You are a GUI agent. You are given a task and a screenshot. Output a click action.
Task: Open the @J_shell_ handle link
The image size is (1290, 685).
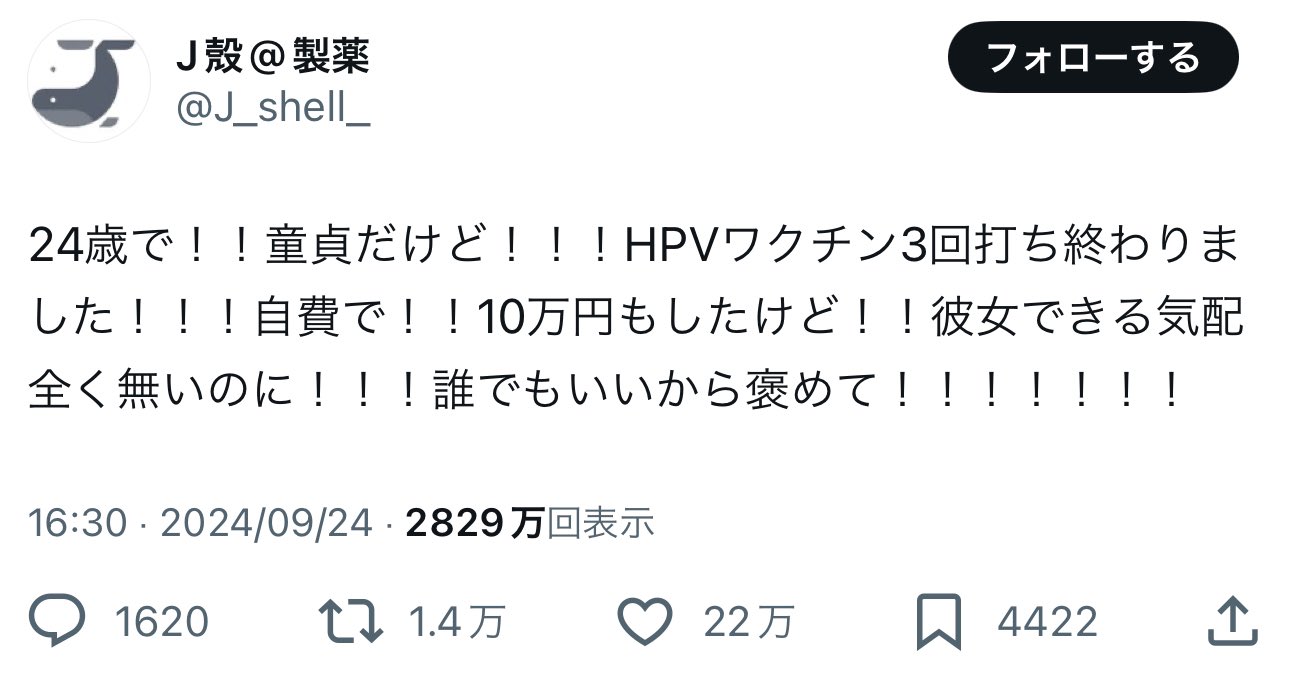pos(273,109)
